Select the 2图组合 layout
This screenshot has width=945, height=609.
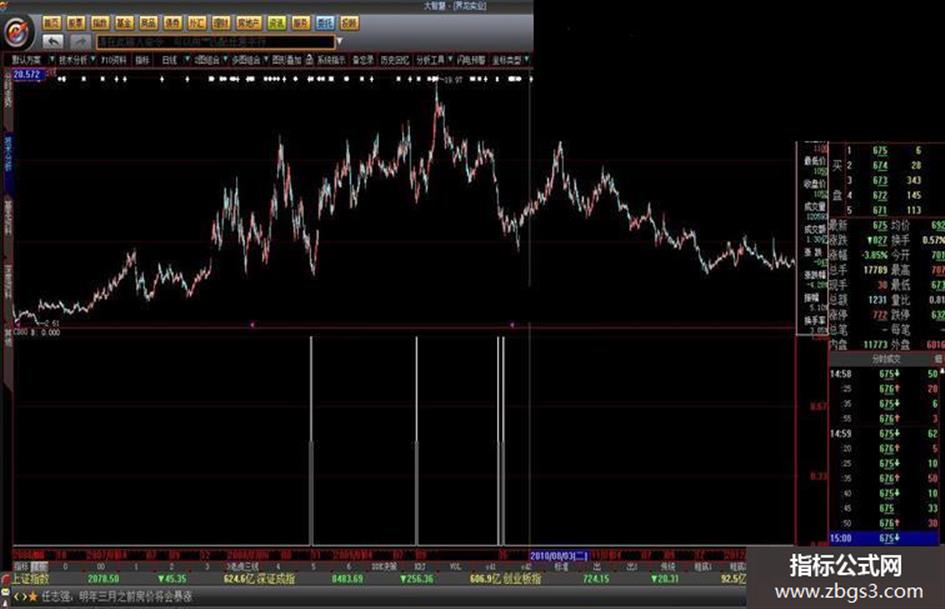[207, 60]
